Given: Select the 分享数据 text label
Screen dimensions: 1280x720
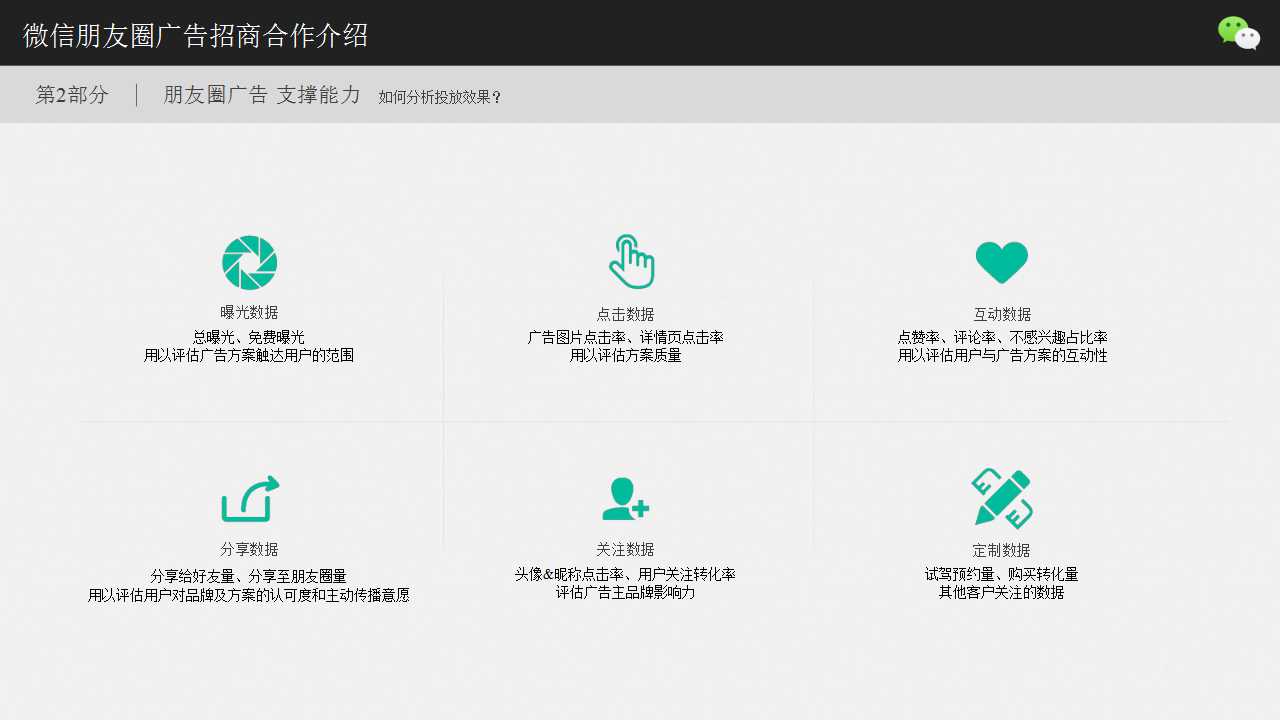Looking at the screenshot, I should coord(249,549).
